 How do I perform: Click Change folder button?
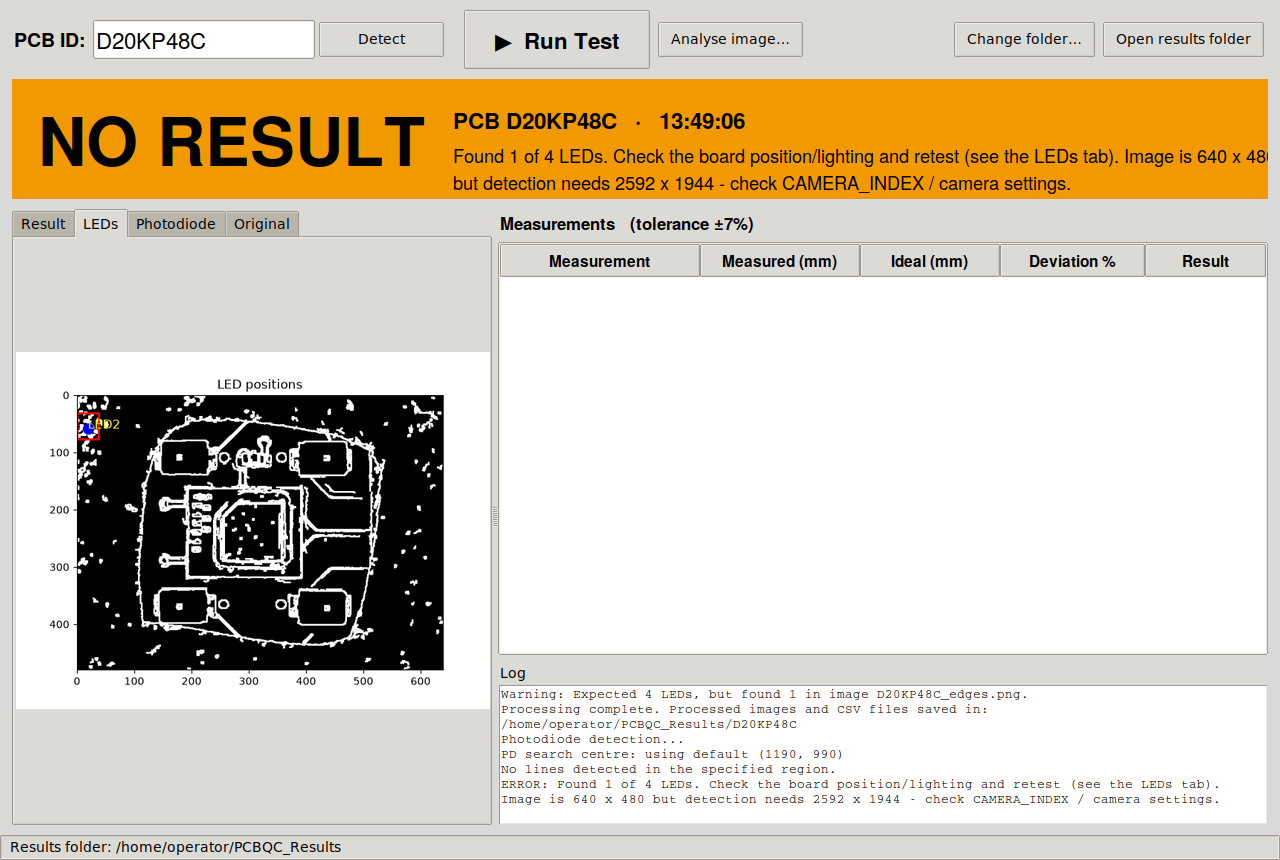(1024, 40)
